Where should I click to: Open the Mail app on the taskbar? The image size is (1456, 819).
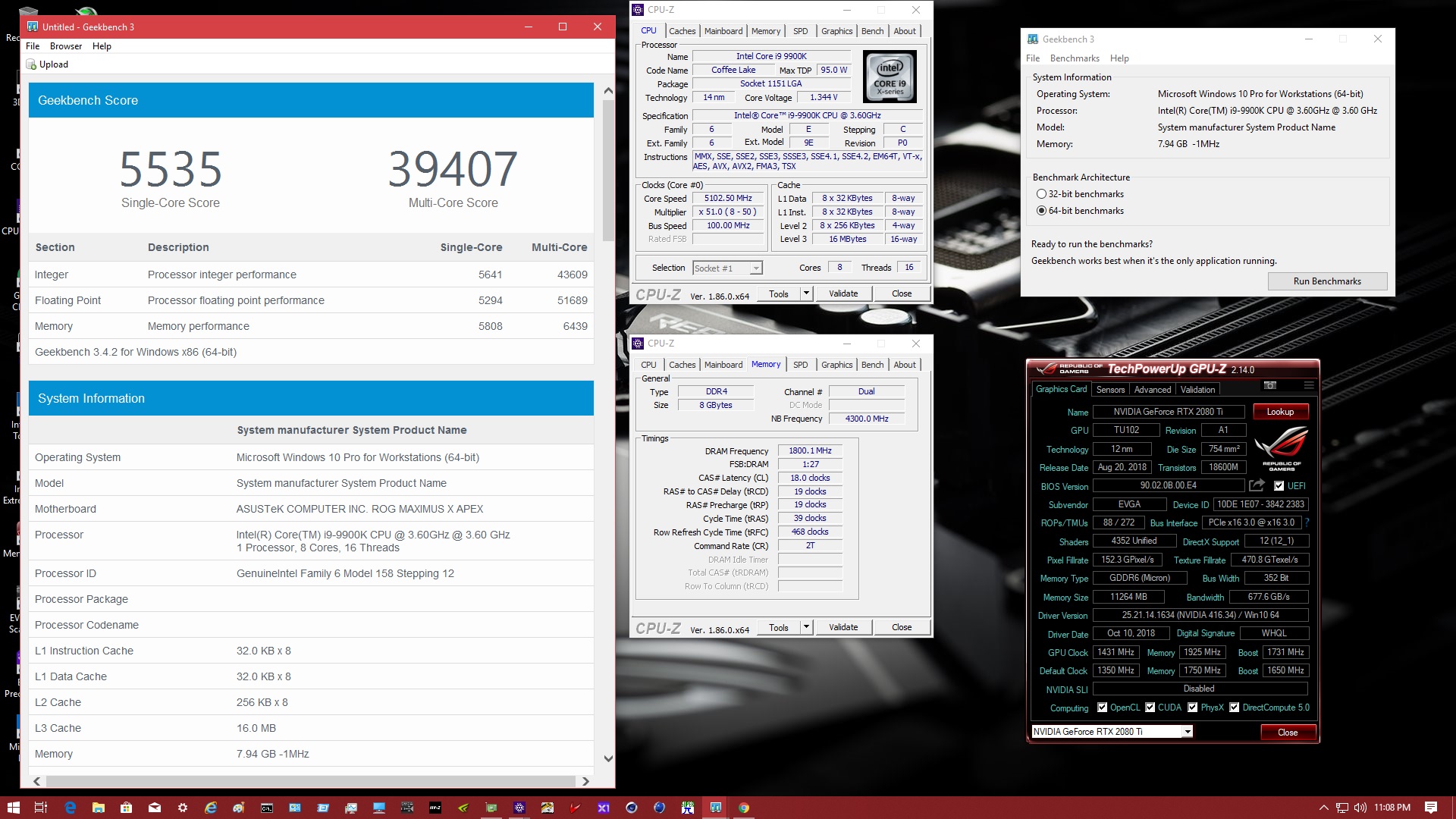tap(154, 808)
